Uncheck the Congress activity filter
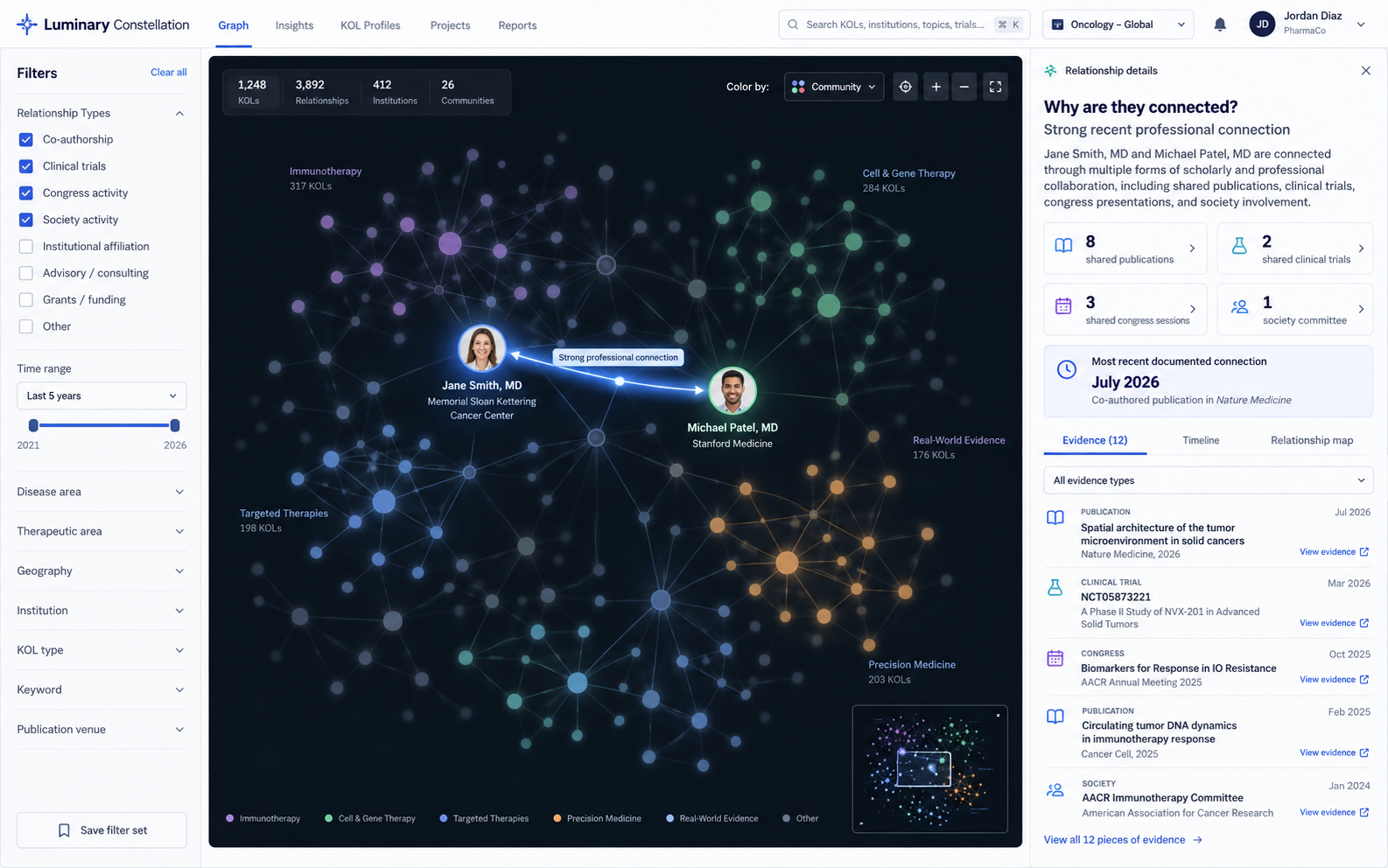 [26, 192]
